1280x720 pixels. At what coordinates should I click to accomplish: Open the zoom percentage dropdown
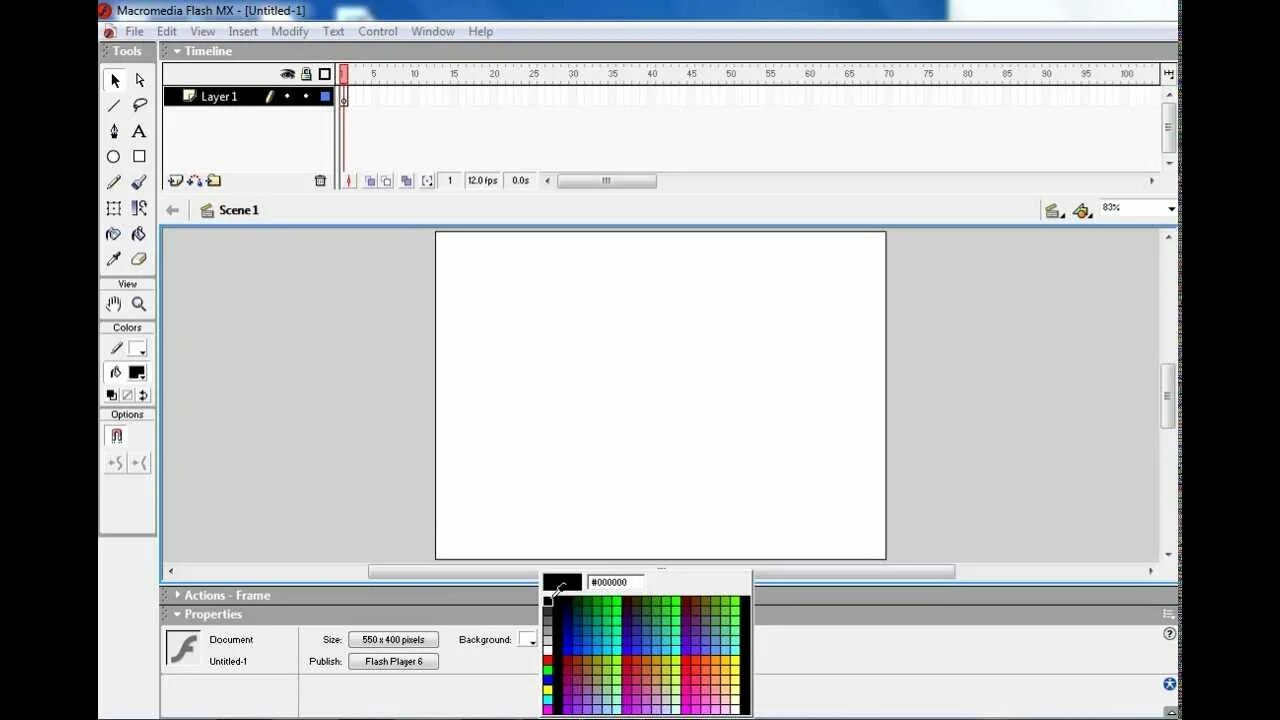coord(1170,209)
